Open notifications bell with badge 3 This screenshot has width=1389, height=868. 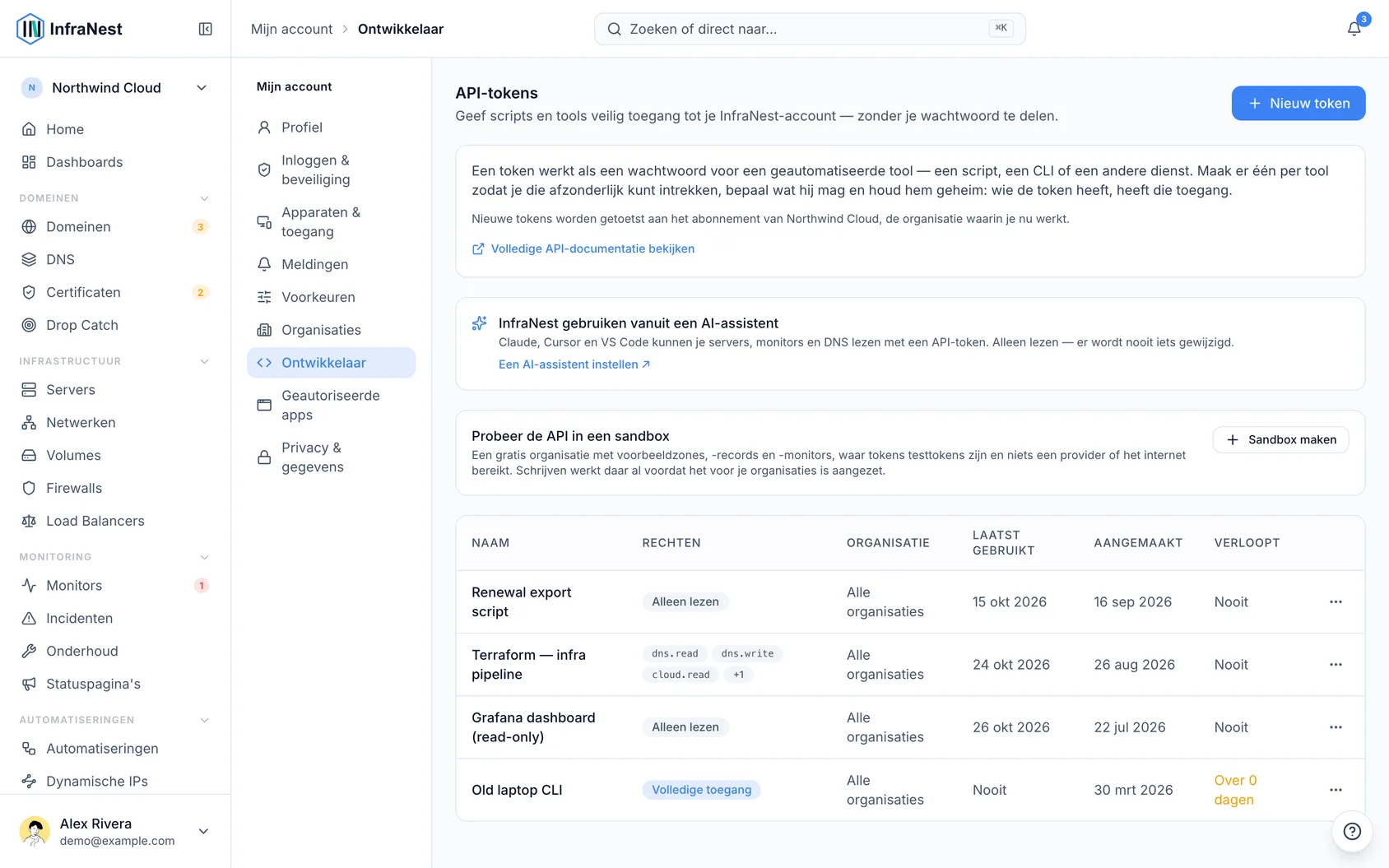coord(1354,29)
